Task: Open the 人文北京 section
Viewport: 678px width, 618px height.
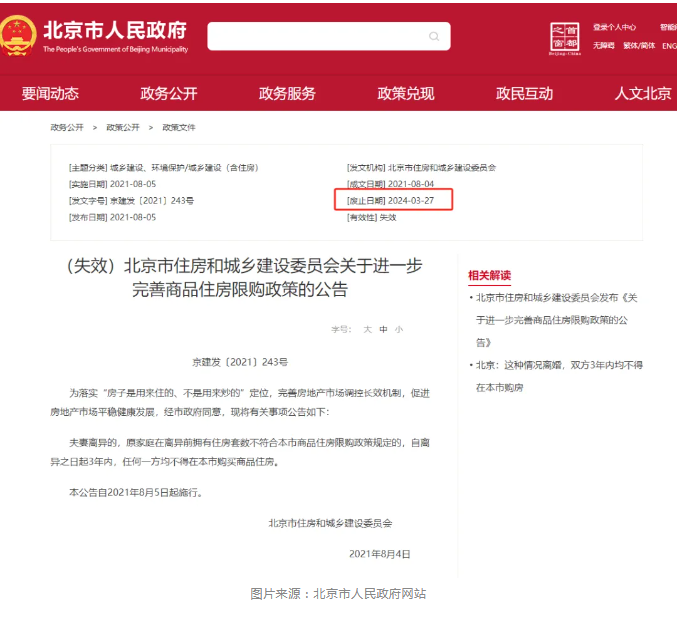Action: [643, 93]
